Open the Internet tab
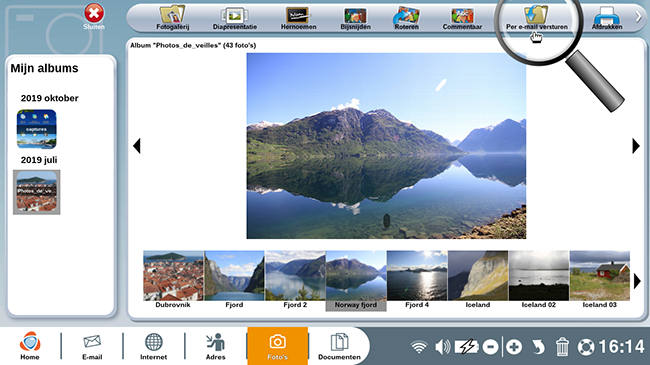650x365 pixels. tap(153, 346)
